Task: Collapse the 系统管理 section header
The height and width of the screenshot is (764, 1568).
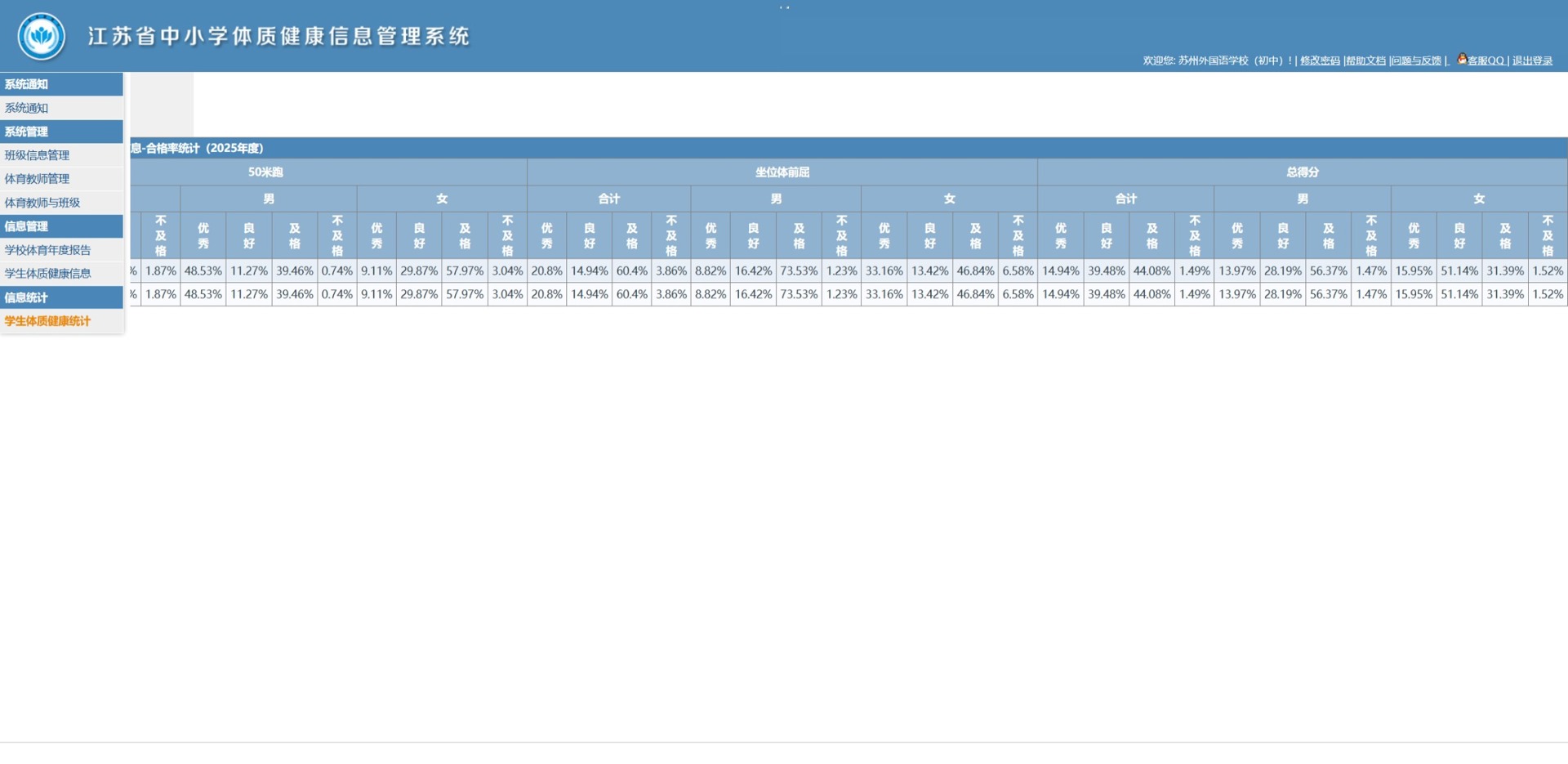Action: (x=61, y=132)
